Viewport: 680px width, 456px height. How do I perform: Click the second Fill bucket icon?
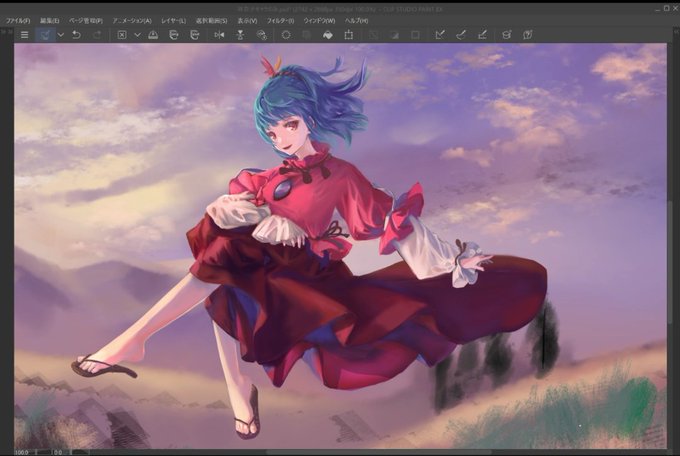[x=195, y=35]
